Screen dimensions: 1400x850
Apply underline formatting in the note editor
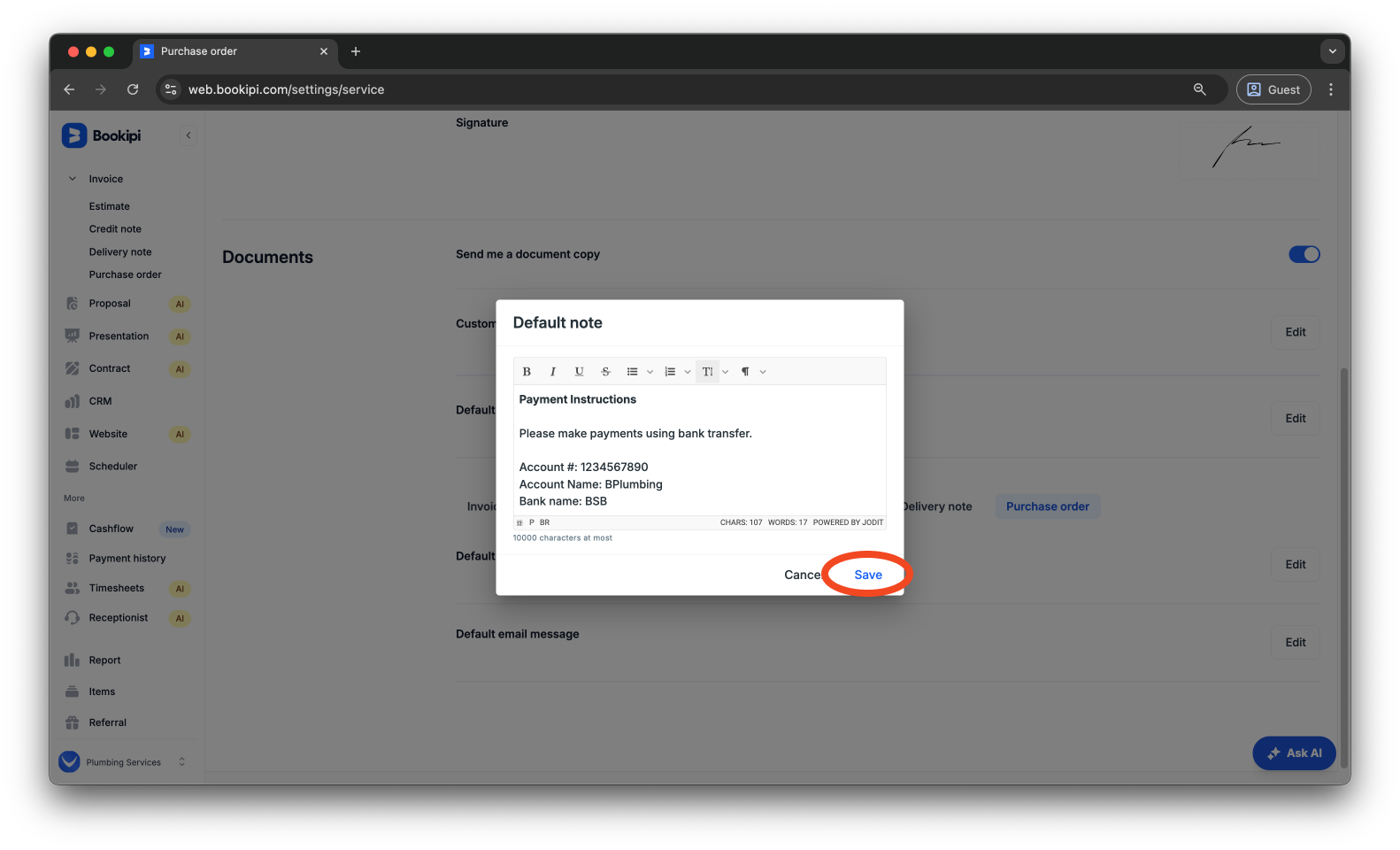point(580,372)
